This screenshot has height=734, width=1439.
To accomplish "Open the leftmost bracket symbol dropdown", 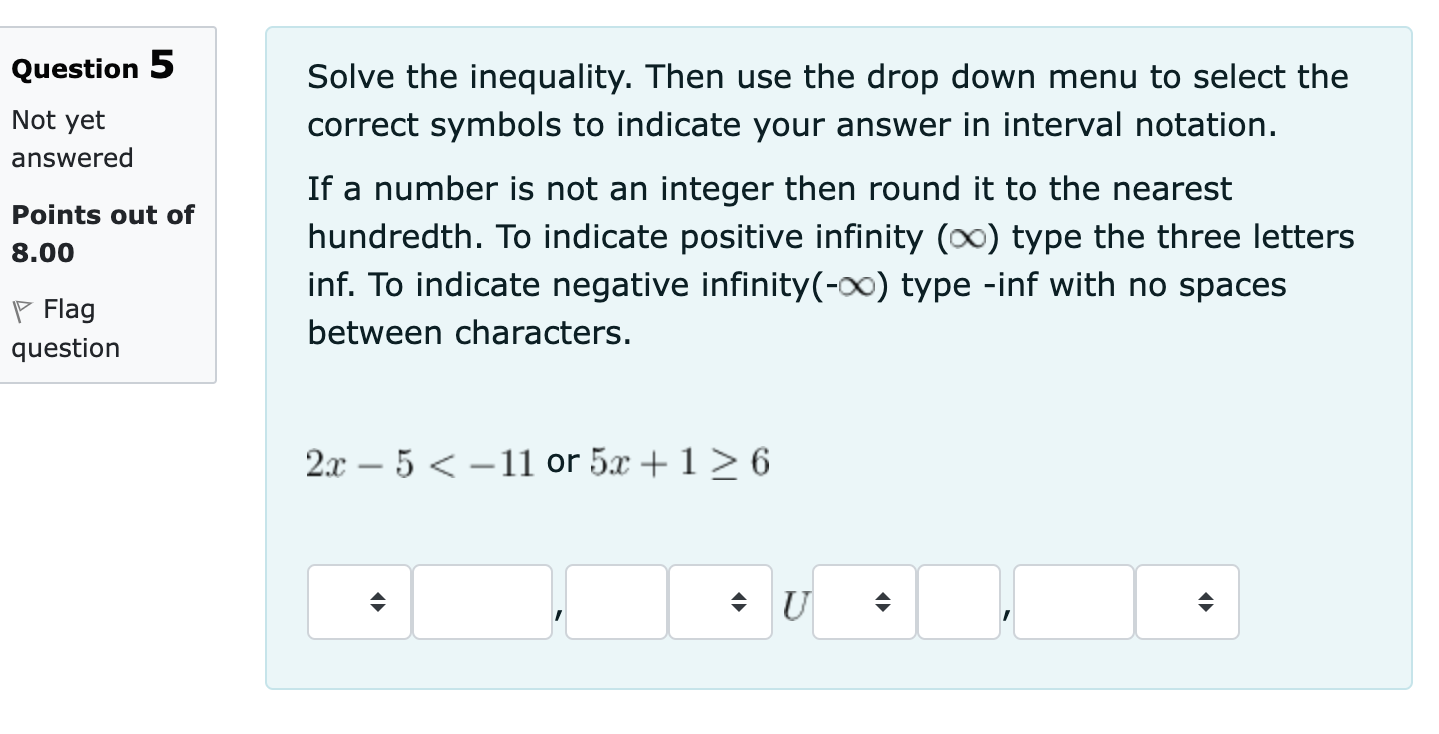I will [358, 601].
